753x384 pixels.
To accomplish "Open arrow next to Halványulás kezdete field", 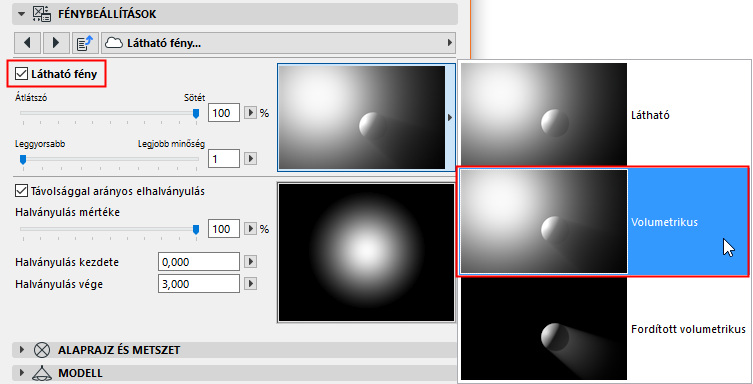I will pos(250,262).
